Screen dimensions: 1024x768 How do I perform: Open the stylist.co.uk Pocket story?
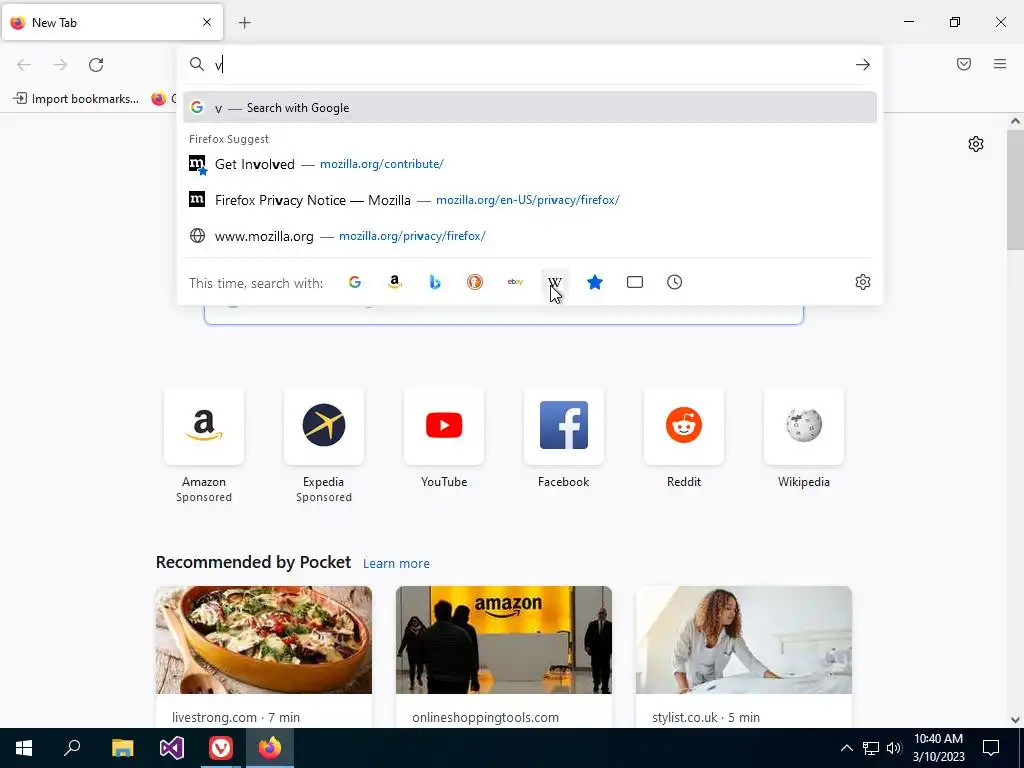click(744, 656)
